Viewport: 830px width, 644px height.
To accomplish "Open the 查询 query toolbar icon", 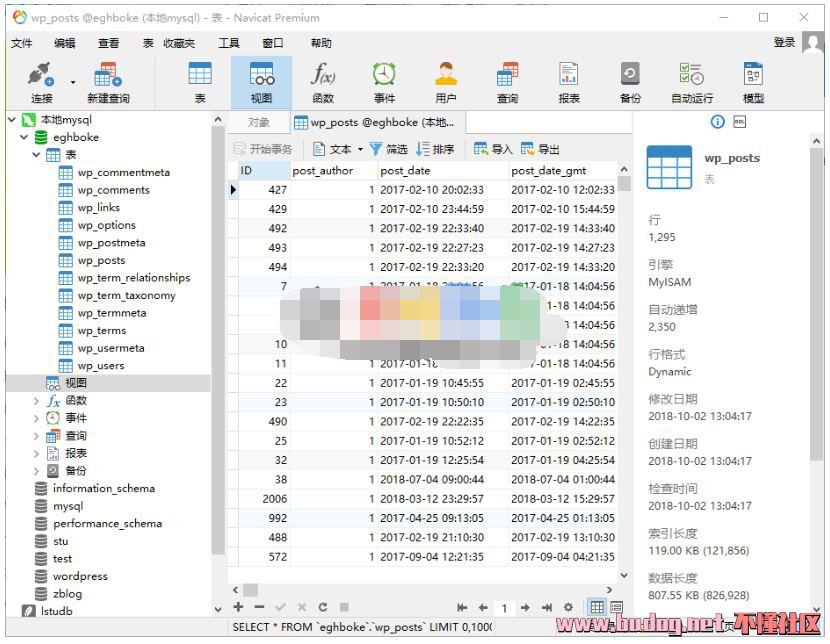I will click(507, 83).
